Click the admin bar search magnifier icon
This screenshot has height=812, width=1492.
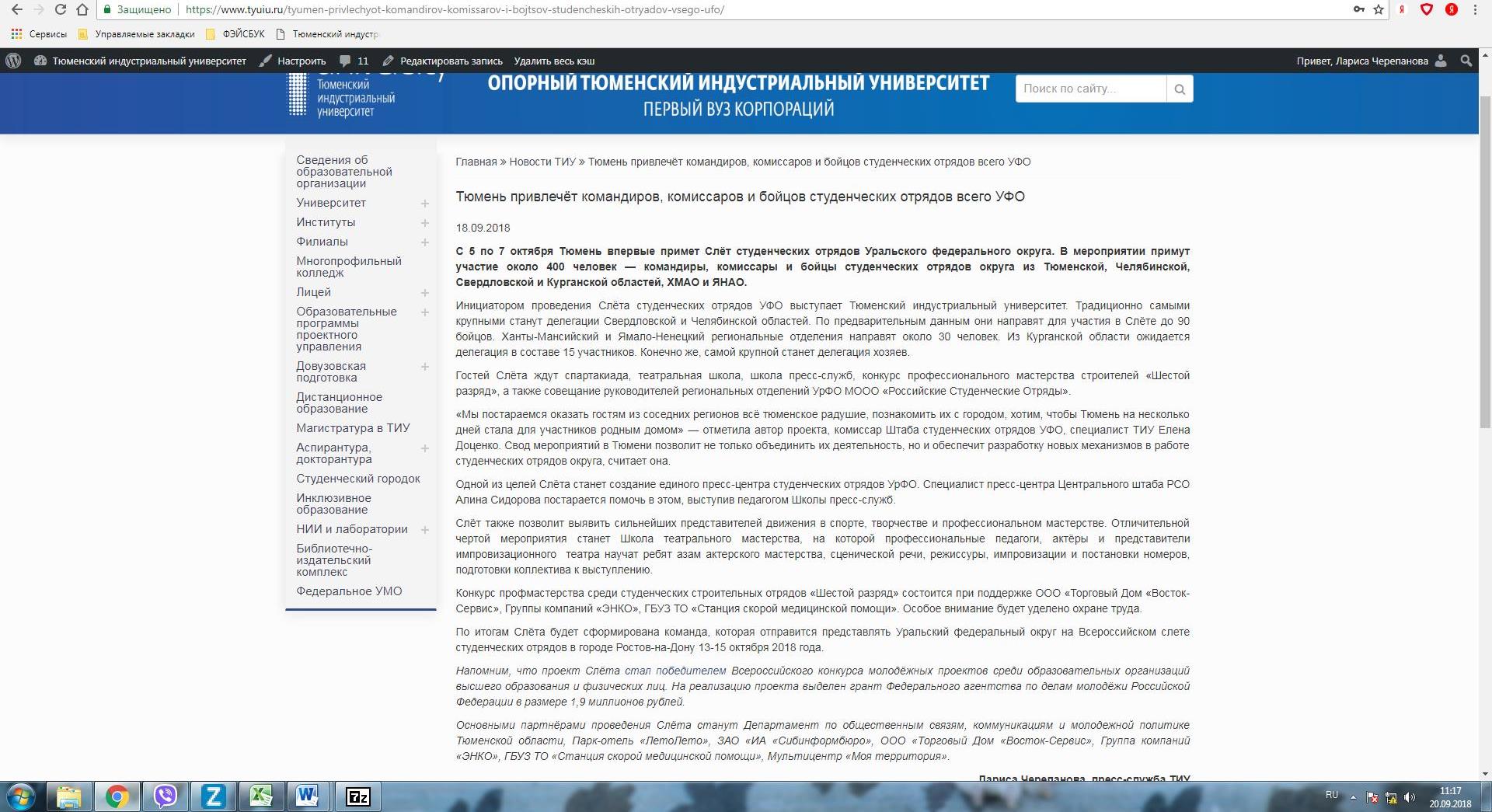coord(1466,61)
